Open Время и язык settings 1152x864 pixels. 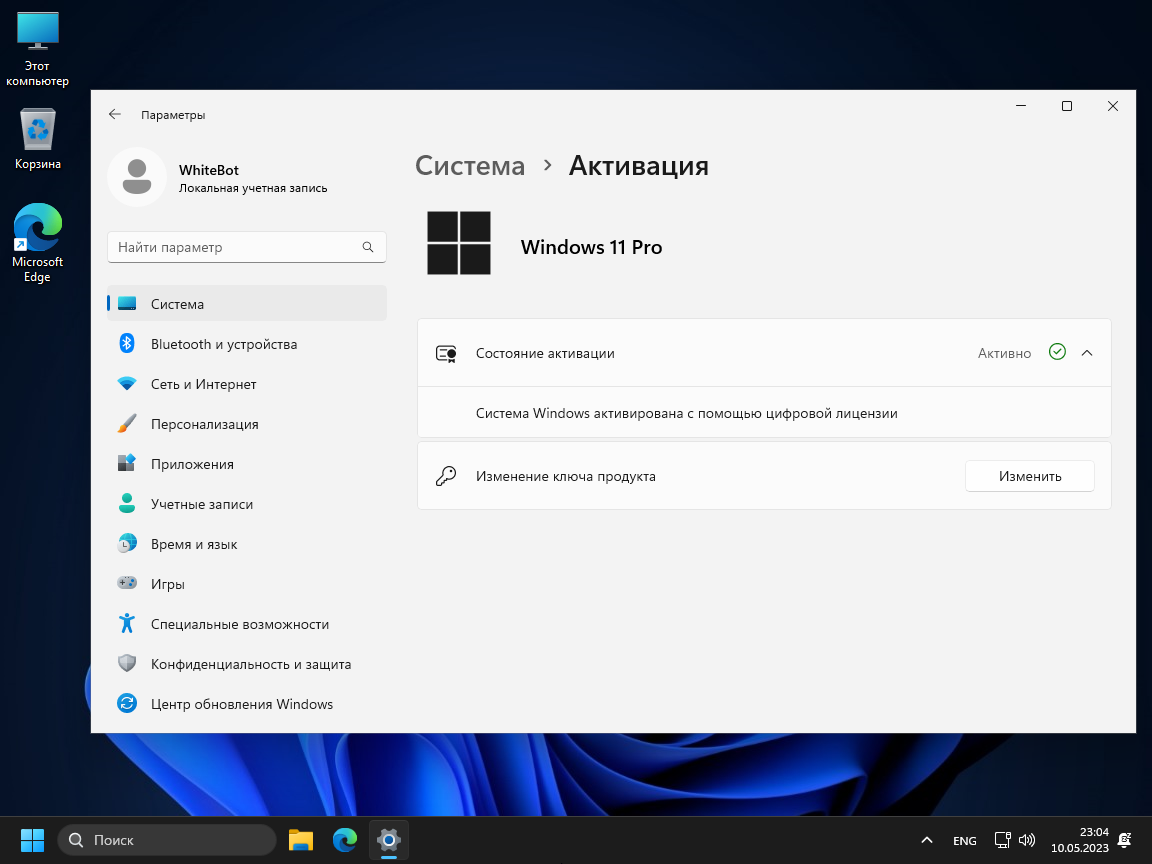pyautogui.click(x=194, y=544)
